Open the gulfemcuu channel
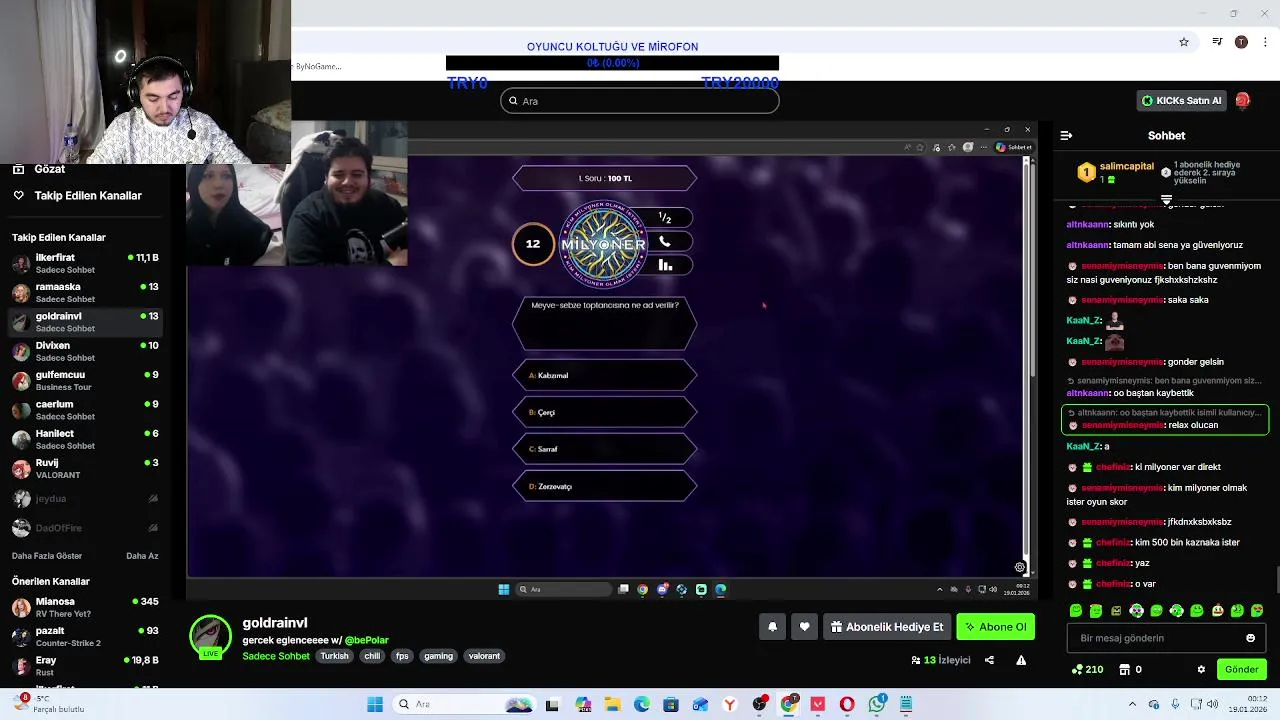The width and height of the screenshot is (1280, 720). (x=85, y=380)
